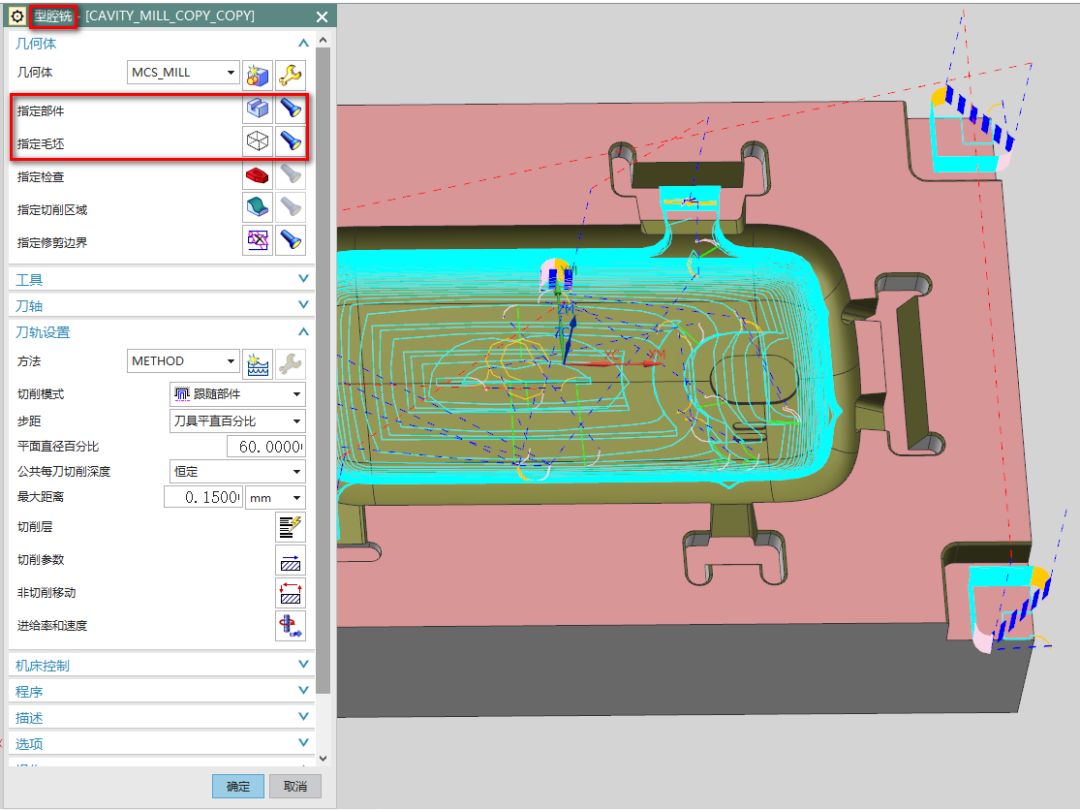Viewport: 1080px width, 810px height.
Task: Click the Specify Trim Boundaries (指定修剪边界) icon
Action: coord(258,240)
